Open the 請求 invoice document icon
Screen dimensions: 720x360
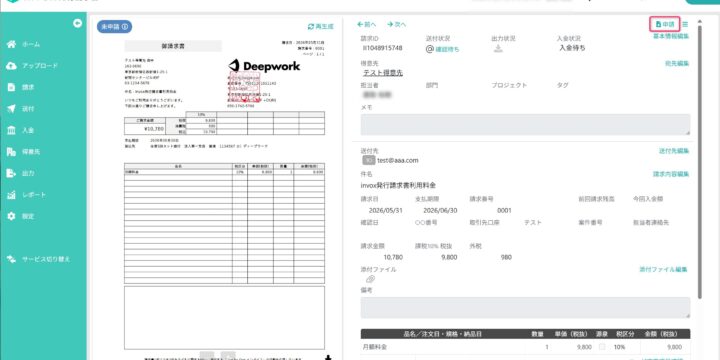tap(11, 87)
